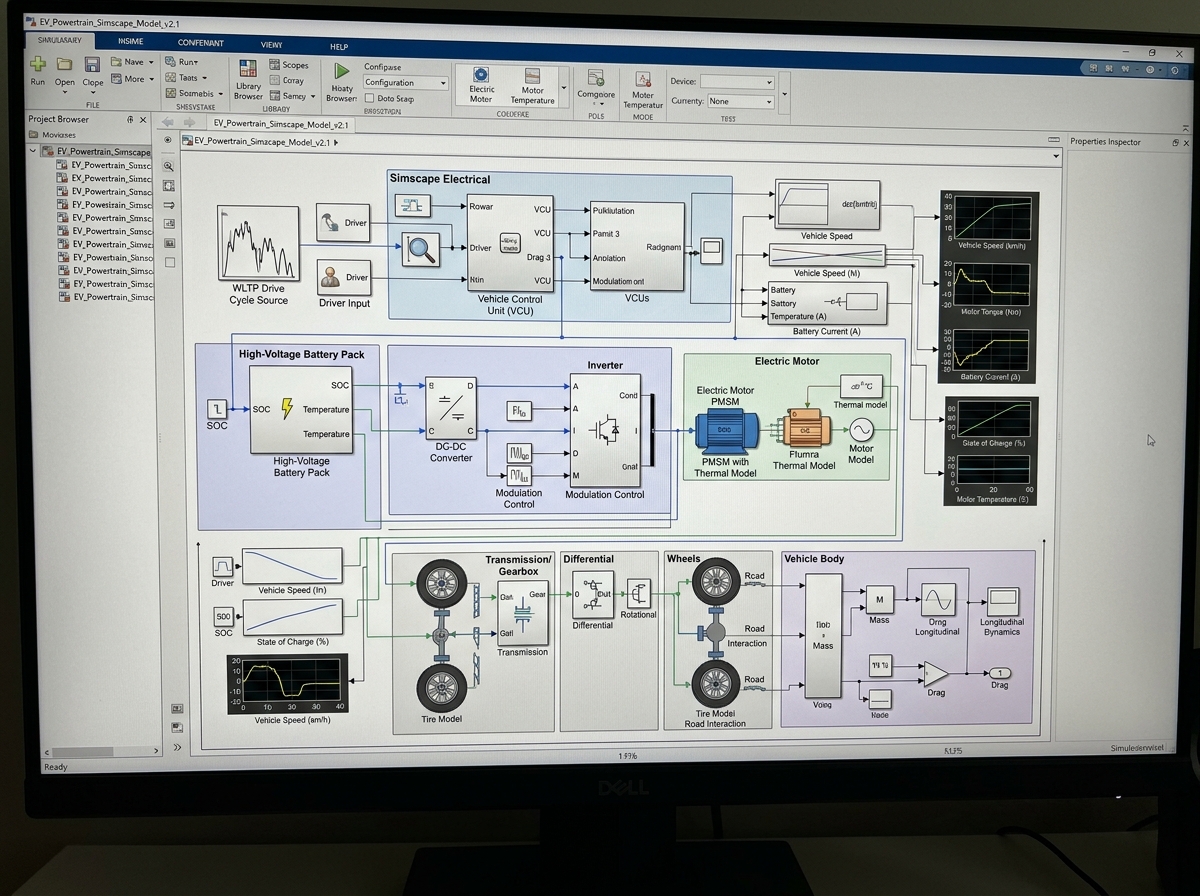Image resolution: width=1200 pixels, height=896 pixels.
Task: Open the Currenty None combo box
Action: pos(741,101)
